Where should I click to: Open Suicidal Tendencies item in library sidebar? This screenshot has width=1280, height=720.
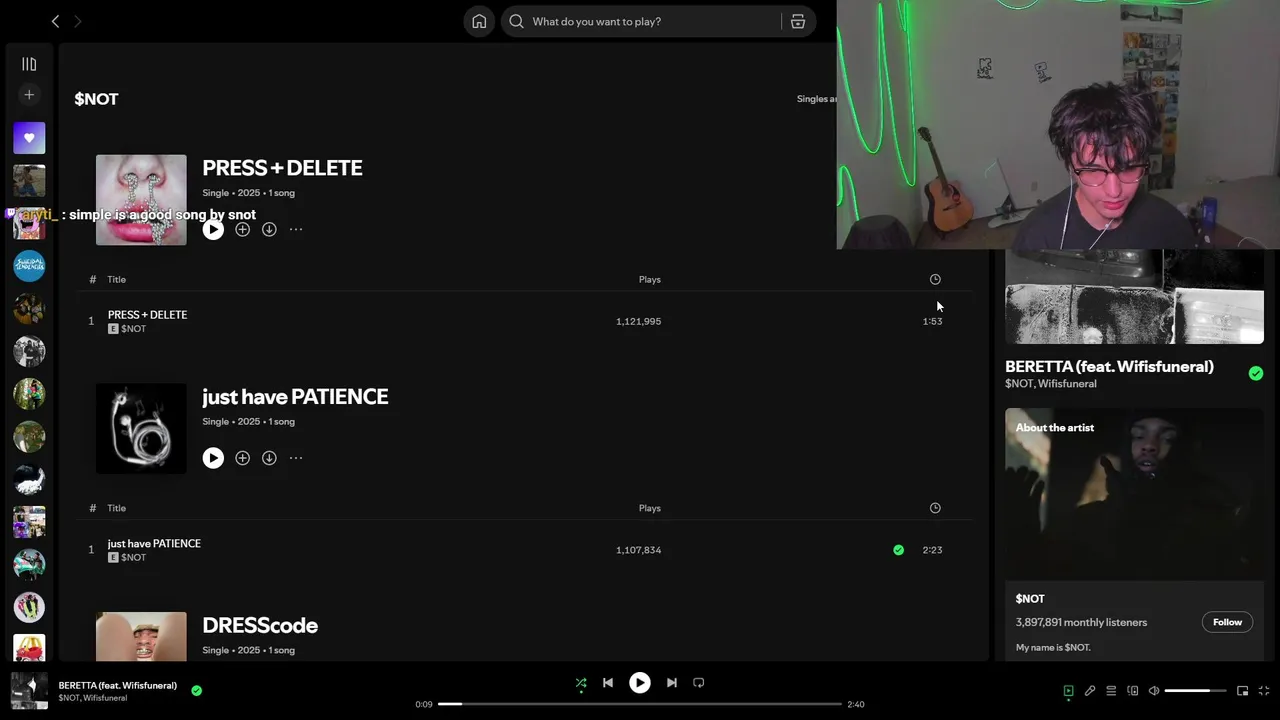(x=29, y=266)
